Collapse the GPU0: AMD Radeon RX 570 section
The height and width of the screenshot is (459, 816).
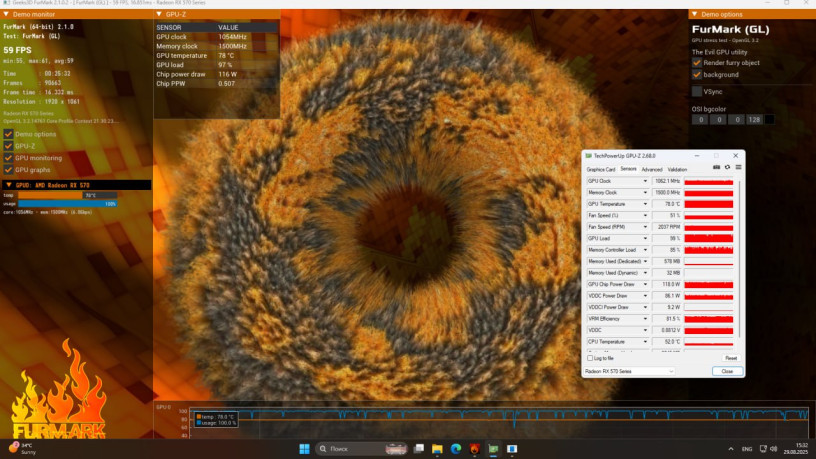click(9, 185)
